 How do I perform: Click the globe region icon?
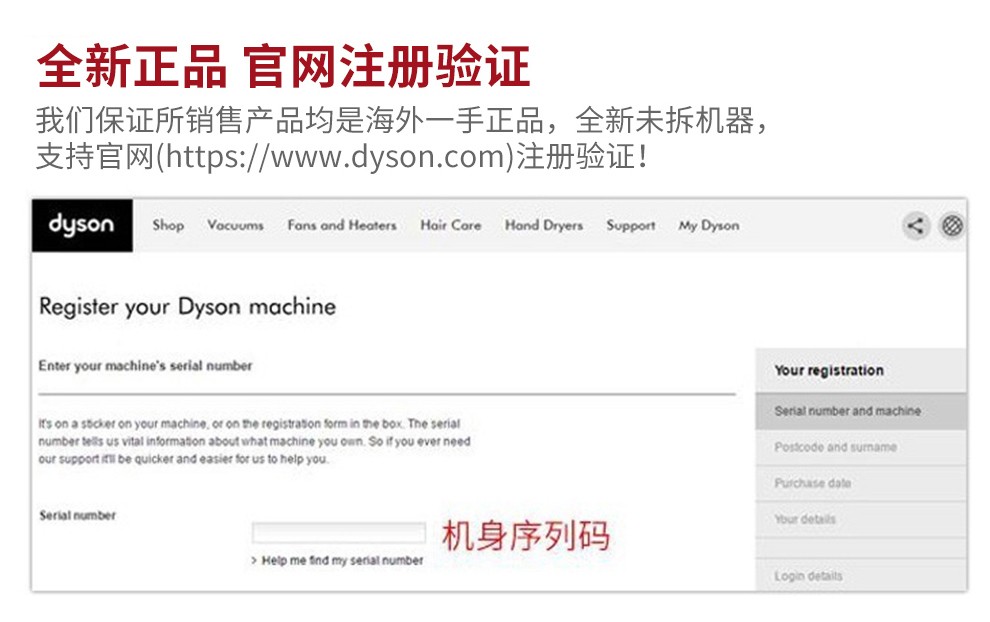pyautogui.click(x=952, y=225)
